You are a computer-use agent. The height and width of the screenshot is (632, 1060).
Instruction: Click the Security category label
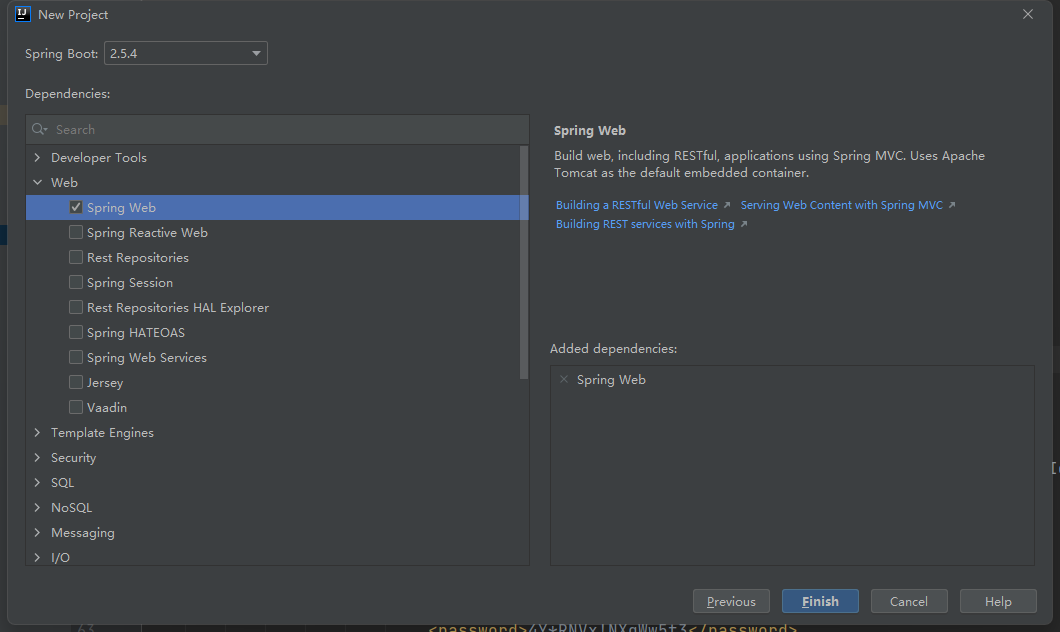74,458
